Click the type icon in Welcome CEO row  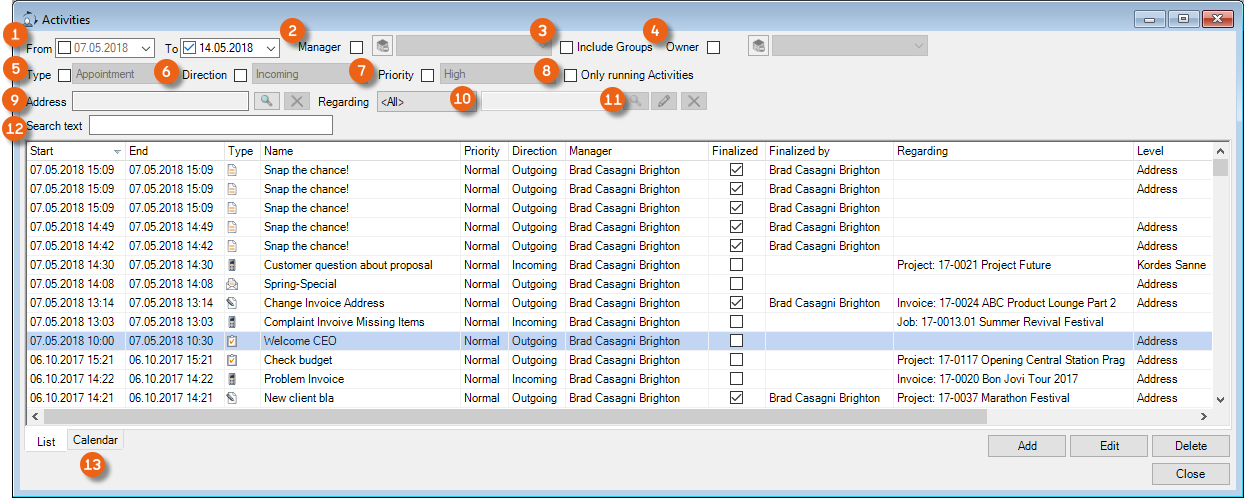tap(232, 341)
